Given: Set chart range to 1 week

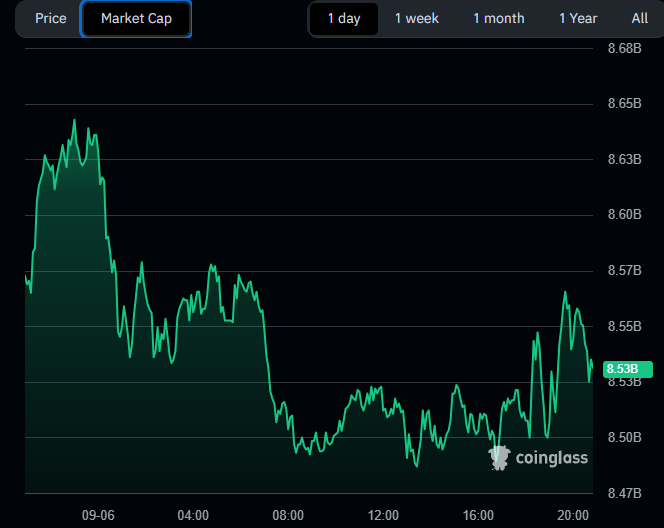Looking at the screenshot, I should click(416, 19).
